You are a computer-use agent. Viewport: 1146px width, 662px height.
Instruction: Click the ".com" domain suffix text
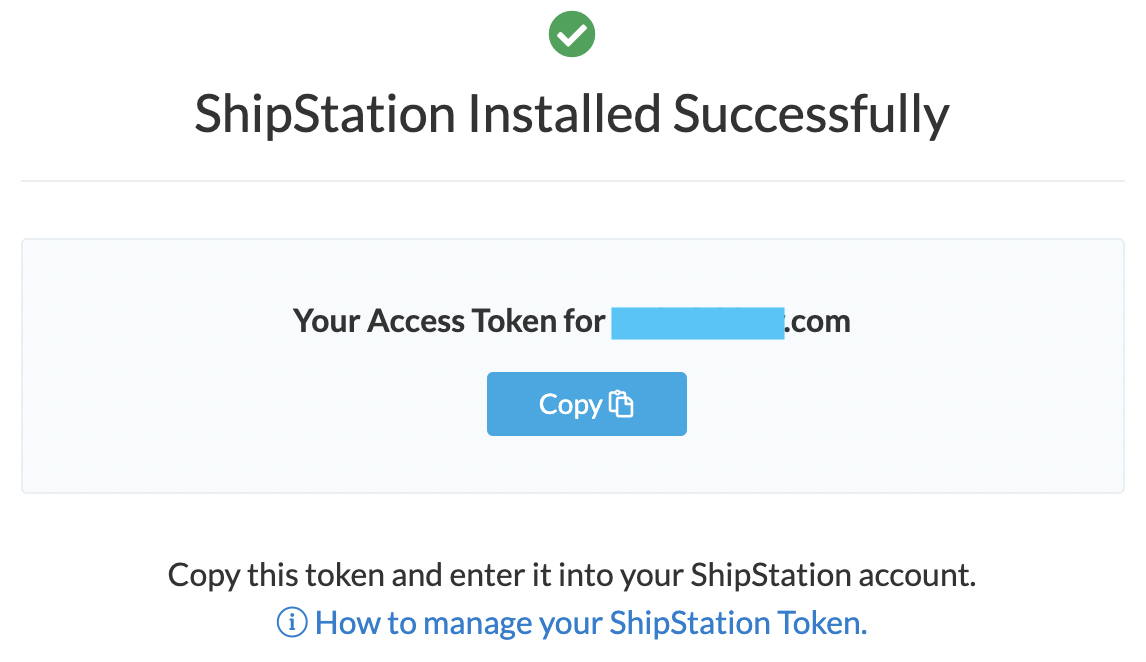click(x=818, y=322)
